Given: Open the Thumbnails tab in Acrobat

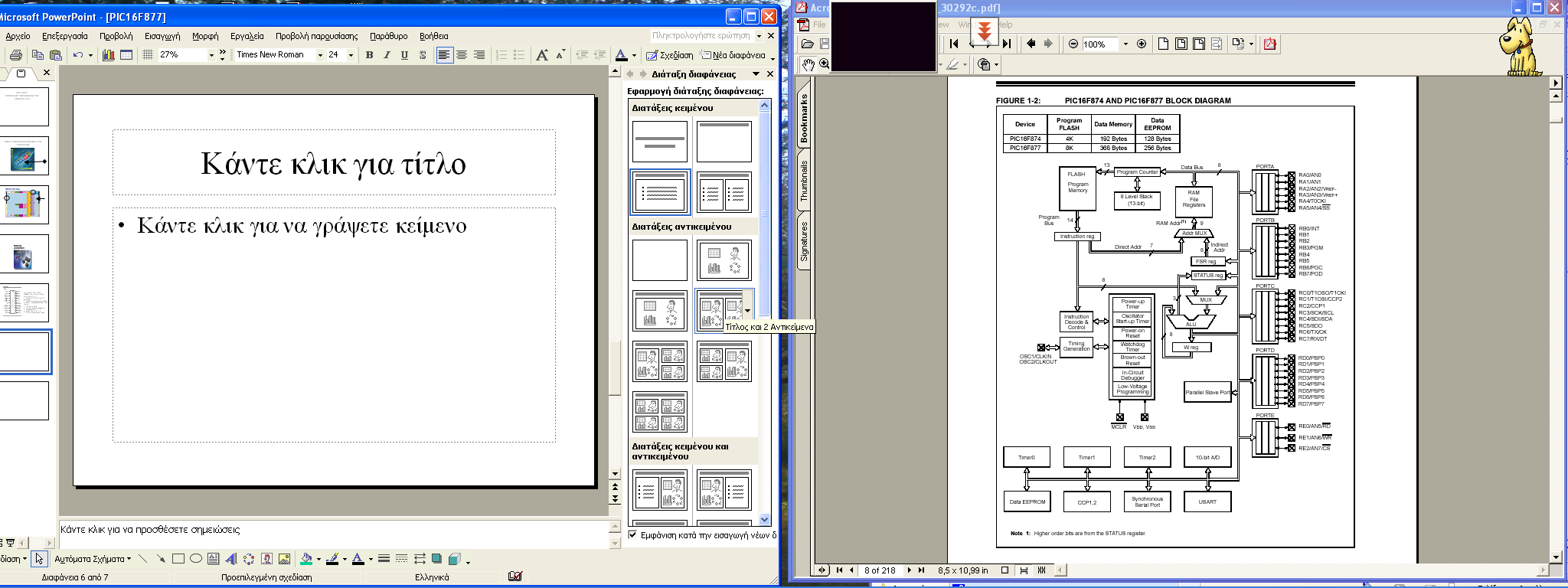Looking at the screenshot, I should pos(804,181).
